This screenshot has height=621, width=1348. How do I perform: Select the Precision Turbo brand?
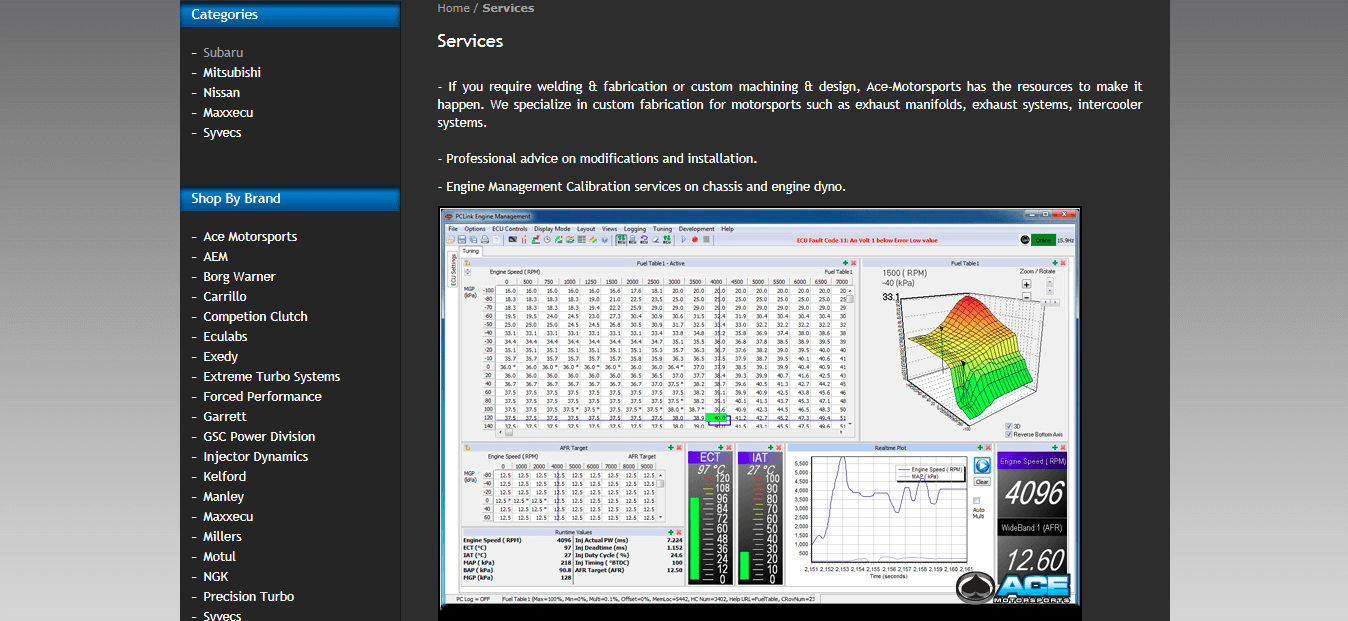click(x=248, y=596)
